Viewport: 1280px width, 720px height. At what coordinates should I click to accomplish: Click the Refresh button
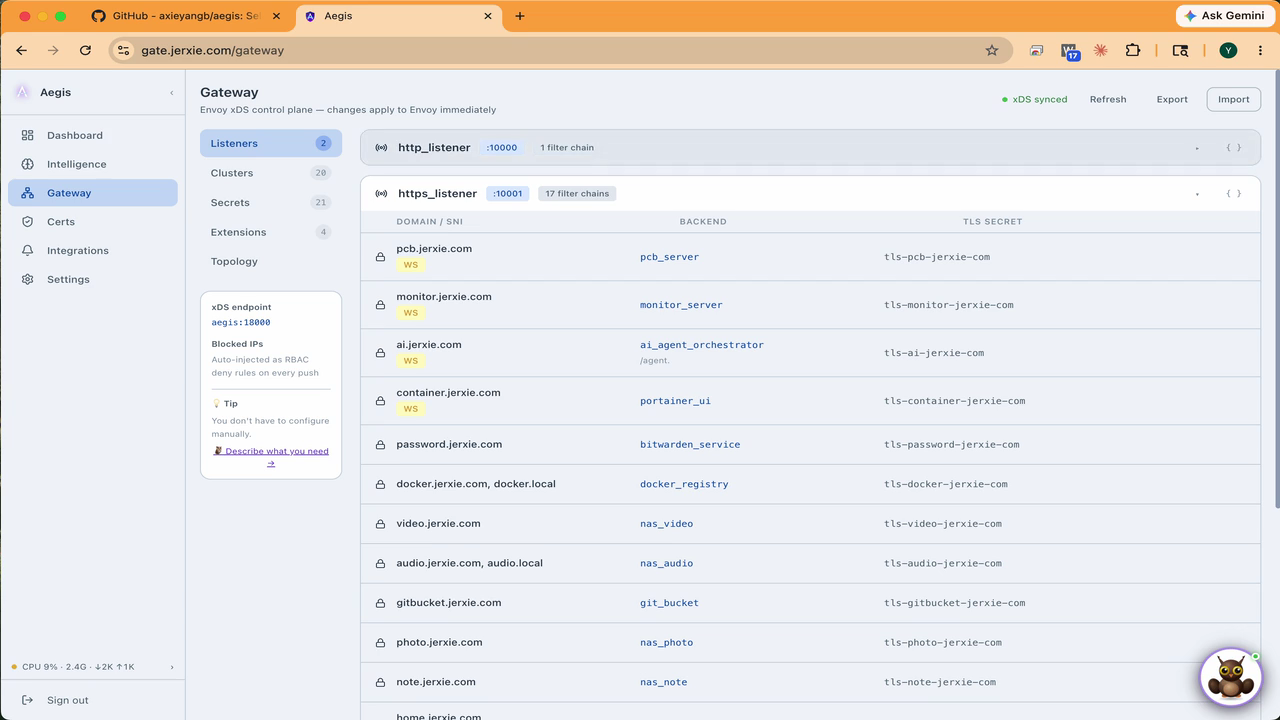(1108, 99)
